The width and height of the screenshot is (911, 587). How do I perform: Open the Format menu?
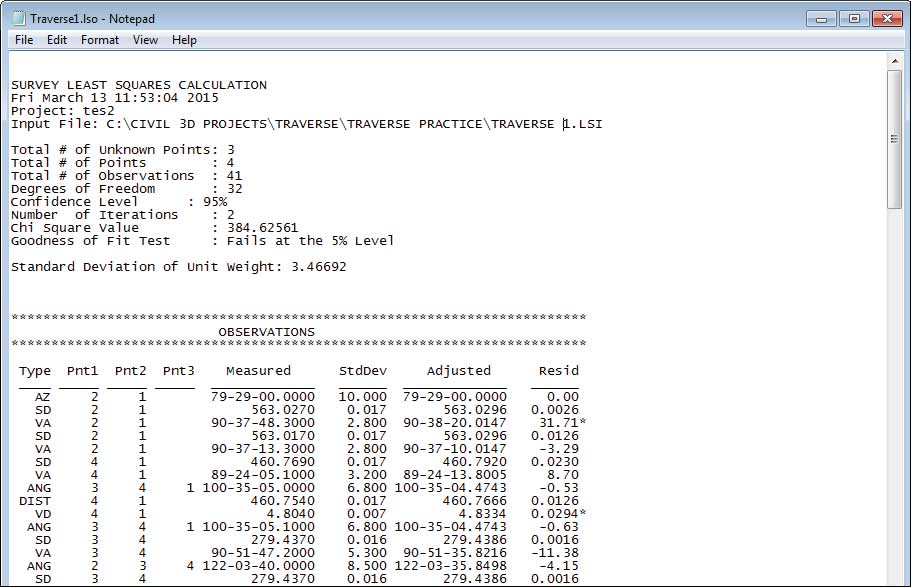100,40
